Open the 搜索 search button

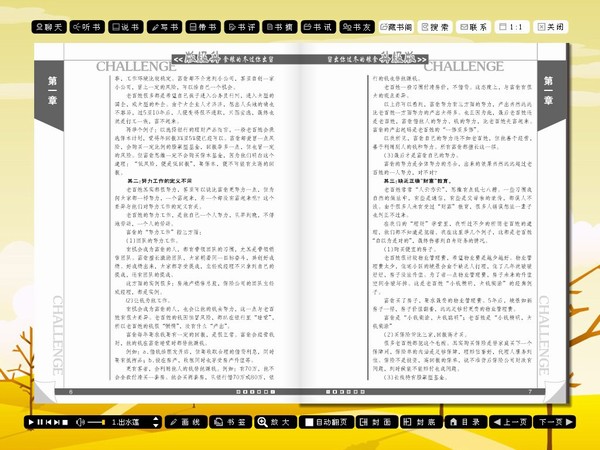coord(435,27)
